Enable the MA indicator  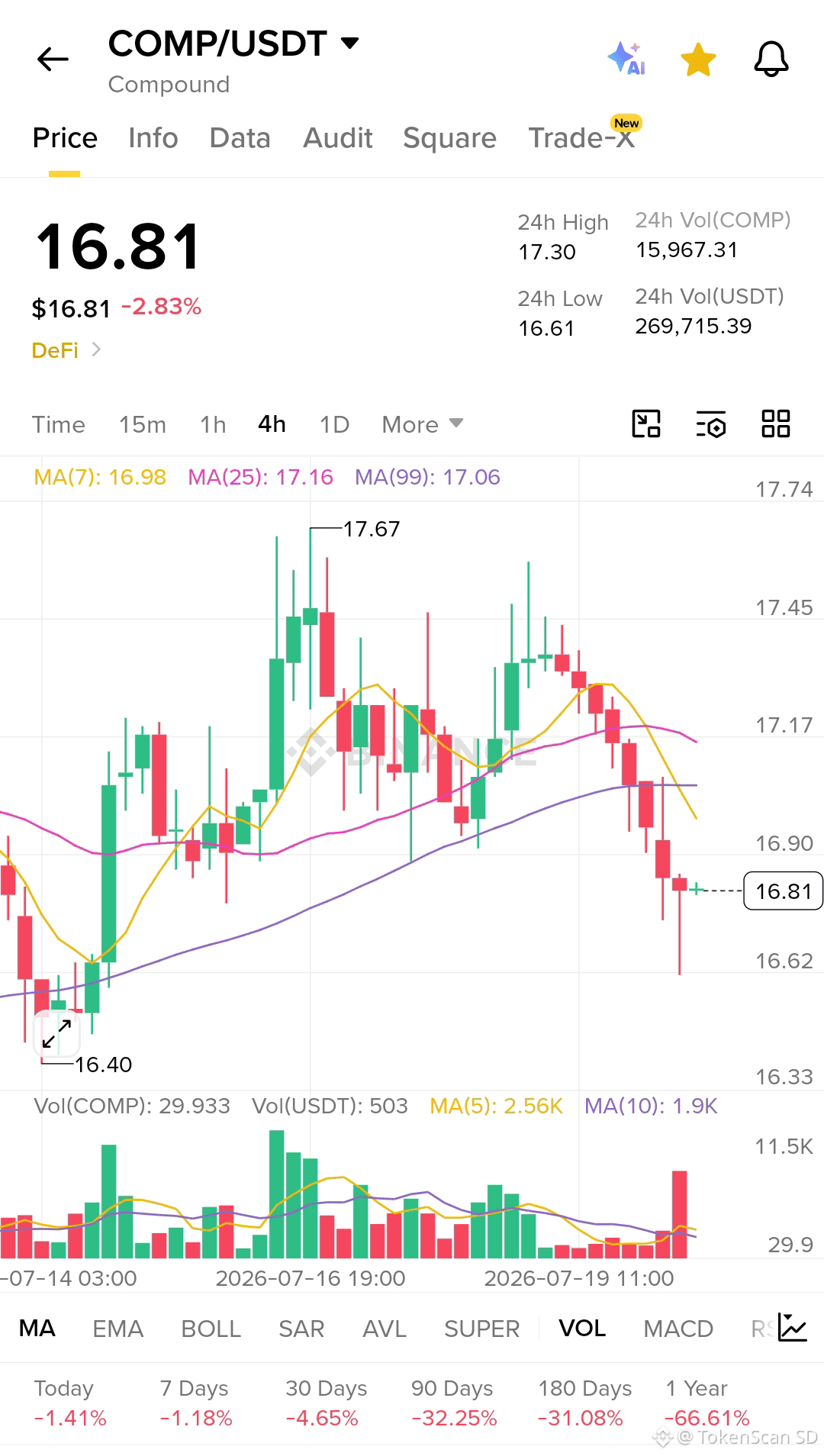click(x=37, y=1329)
